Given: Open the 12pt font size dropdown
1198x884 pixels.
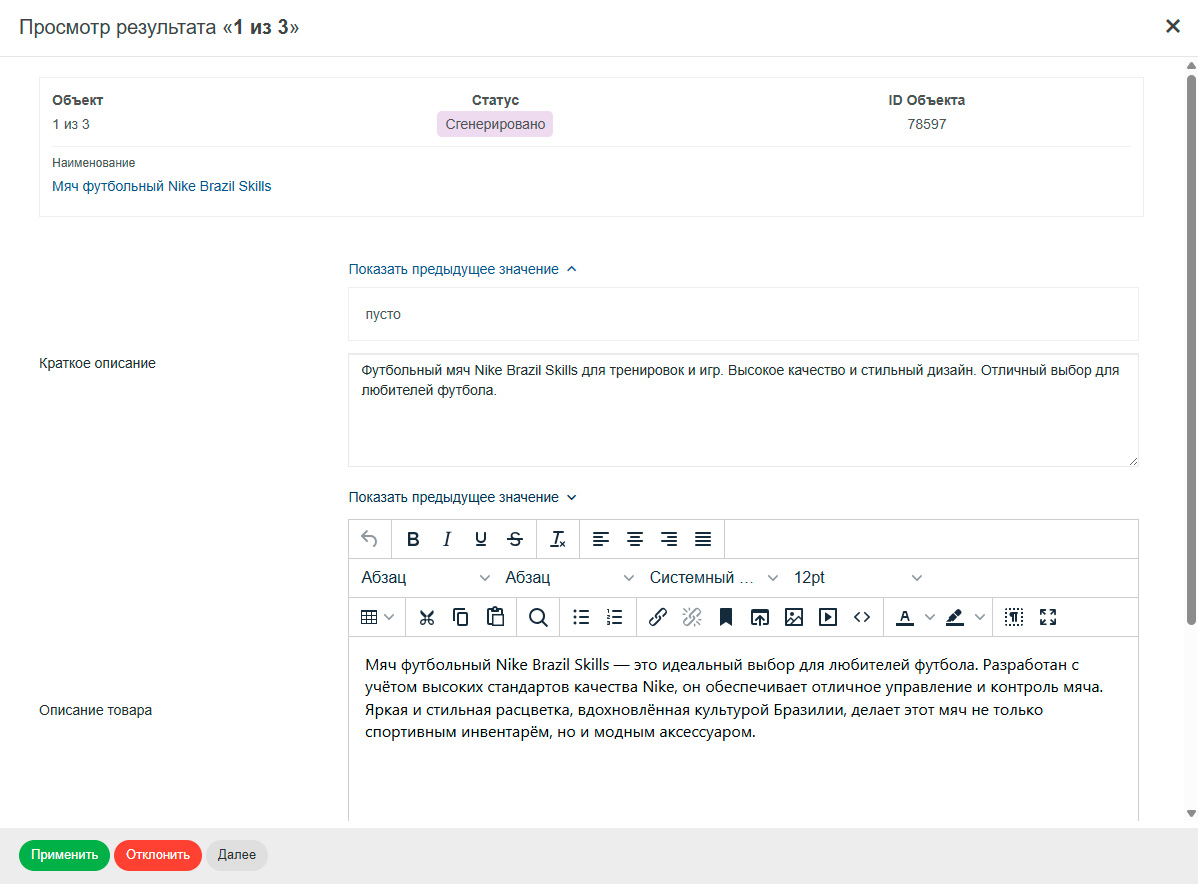Looking at the screenshot, I should [x=857, y=578].
